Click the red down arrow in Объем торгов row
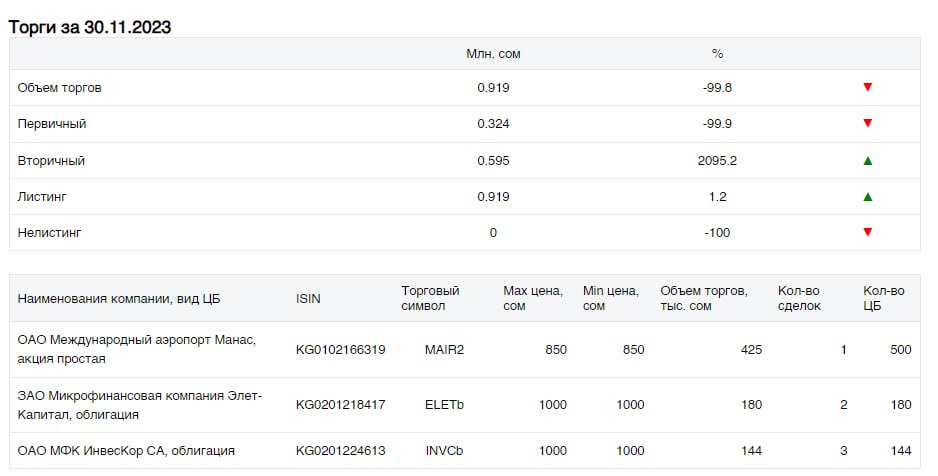This screenshot has height=476, width=938. click(x=867, y=87)
